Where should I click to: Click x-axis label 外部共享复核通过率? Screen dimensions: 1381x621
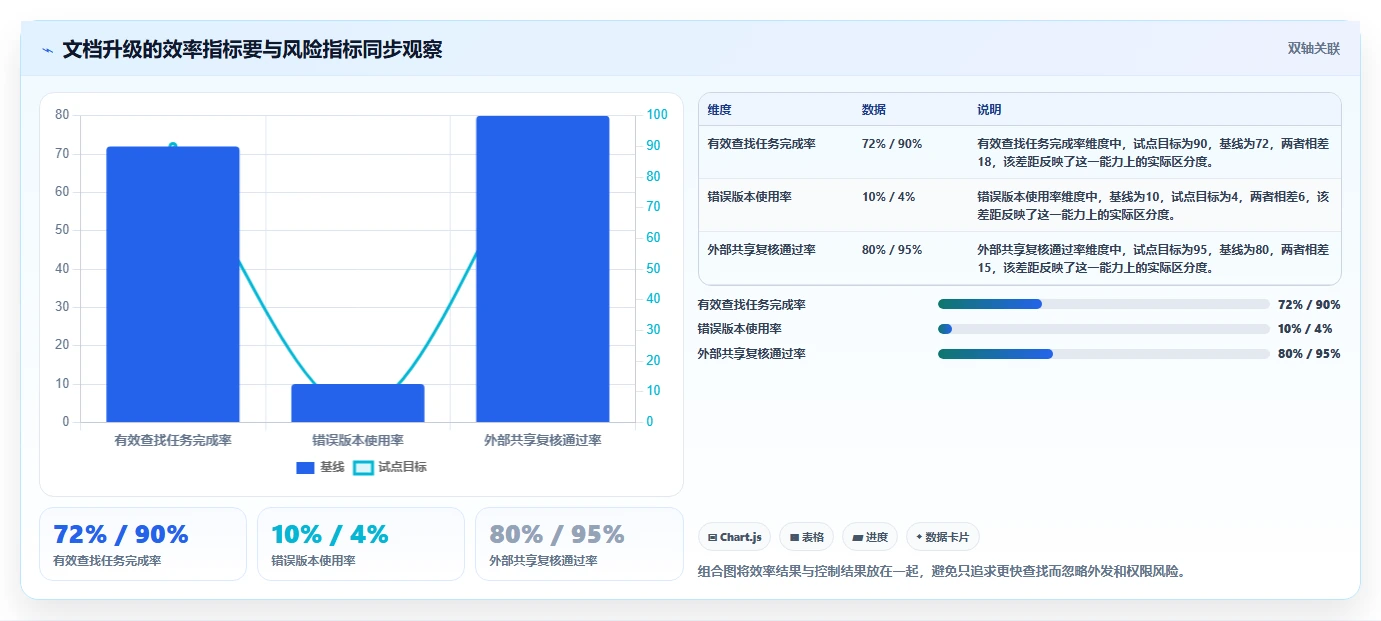pyautogui.click(x=542, y=440)
